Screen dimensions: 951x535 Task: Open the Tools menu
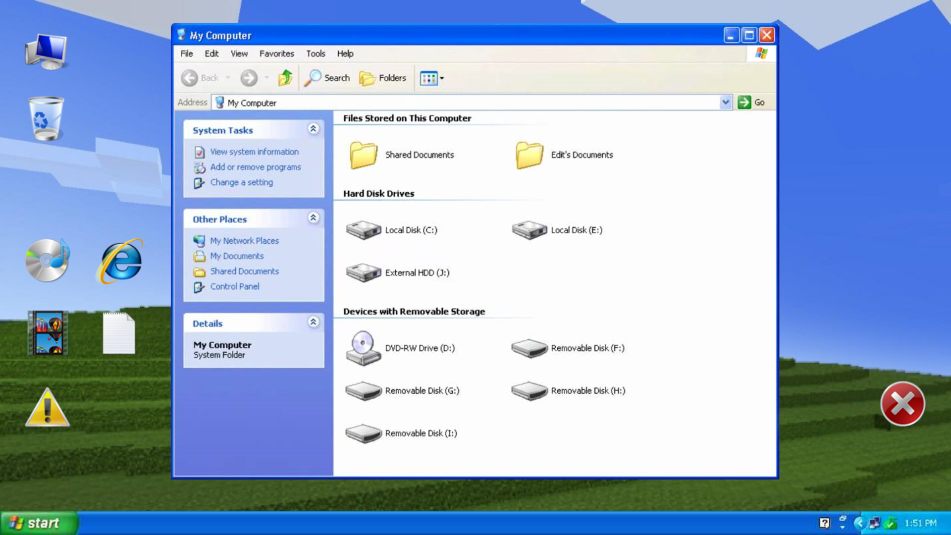315,54
